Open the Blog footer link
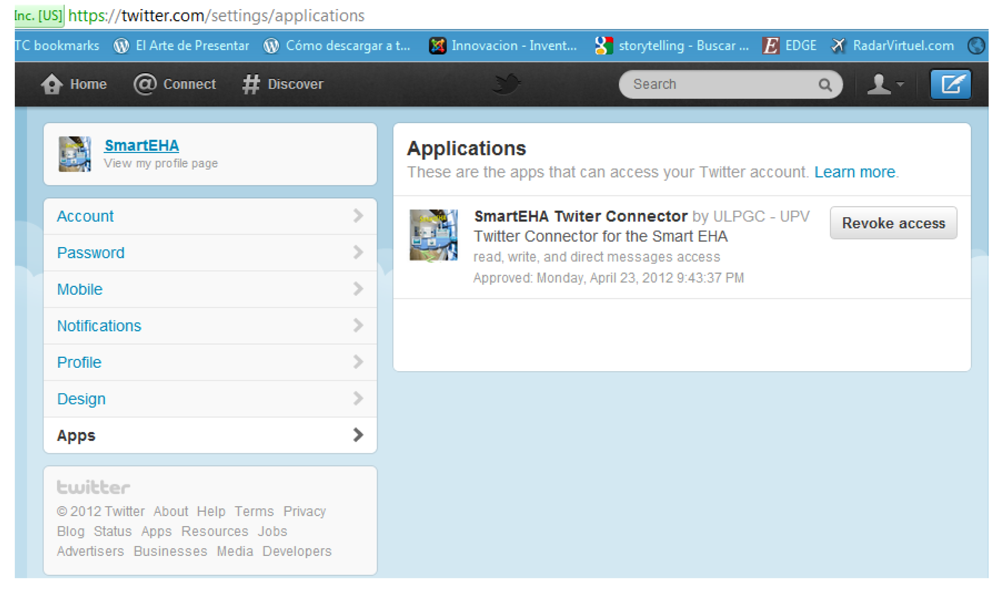Image resolution: width=1000 pixels, height=589 pixels. 70,532
